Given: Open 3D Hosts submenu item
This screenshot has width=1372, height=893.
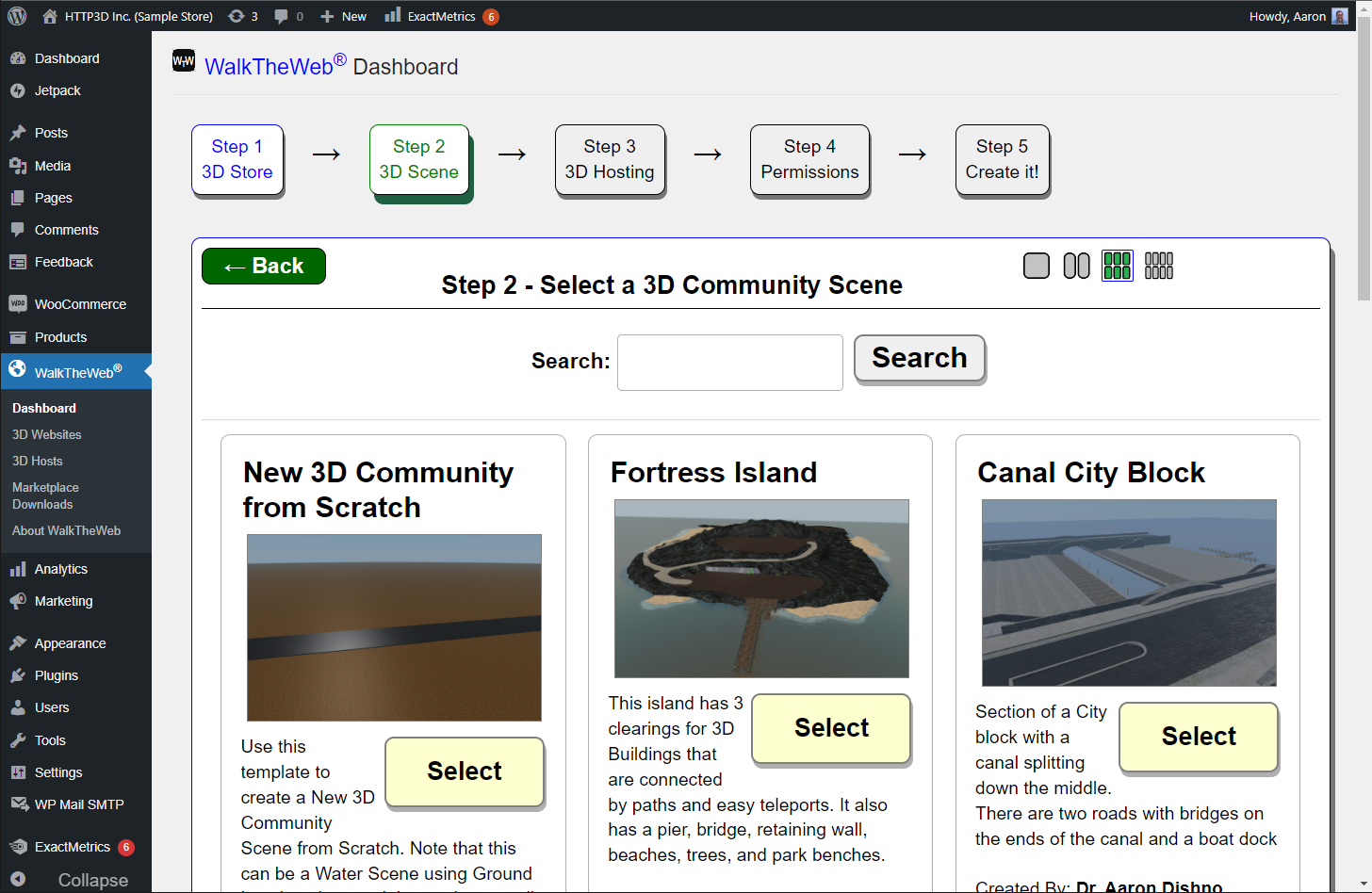Looking at the screenshot, I should (38, 461).
